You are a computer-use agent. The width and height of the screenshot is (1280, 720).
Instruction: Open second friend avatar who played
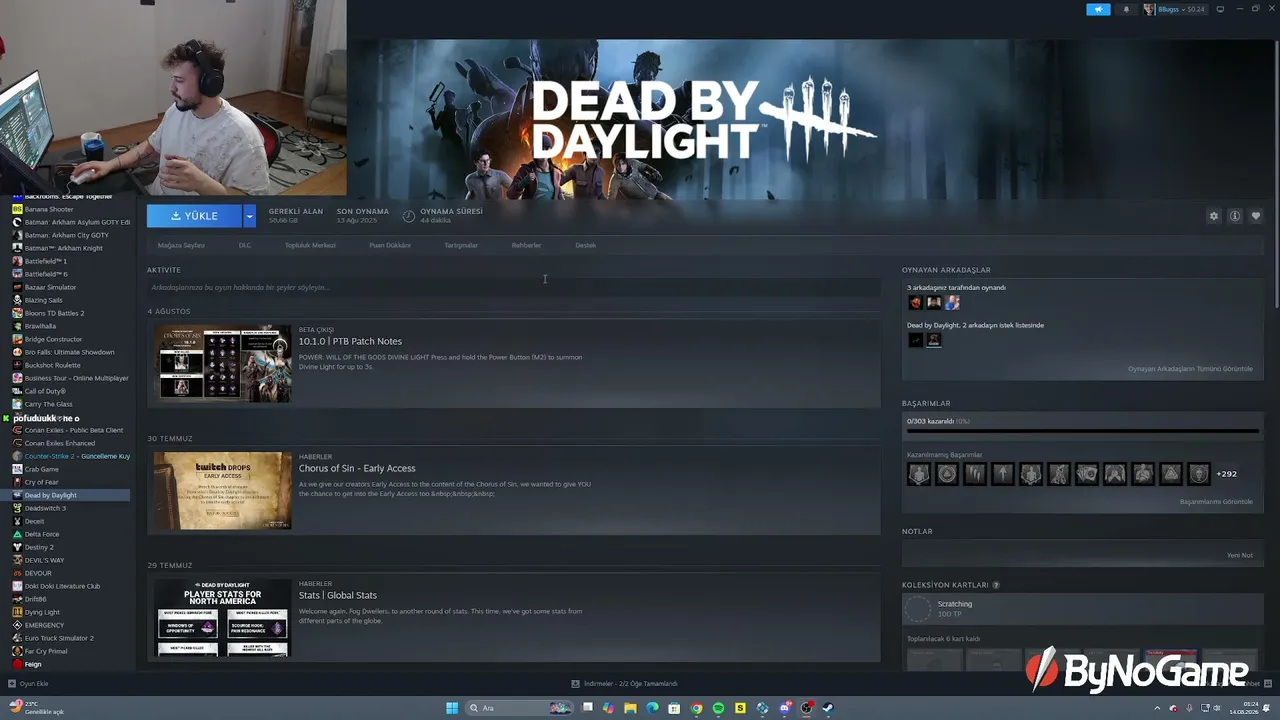[934, 302]
